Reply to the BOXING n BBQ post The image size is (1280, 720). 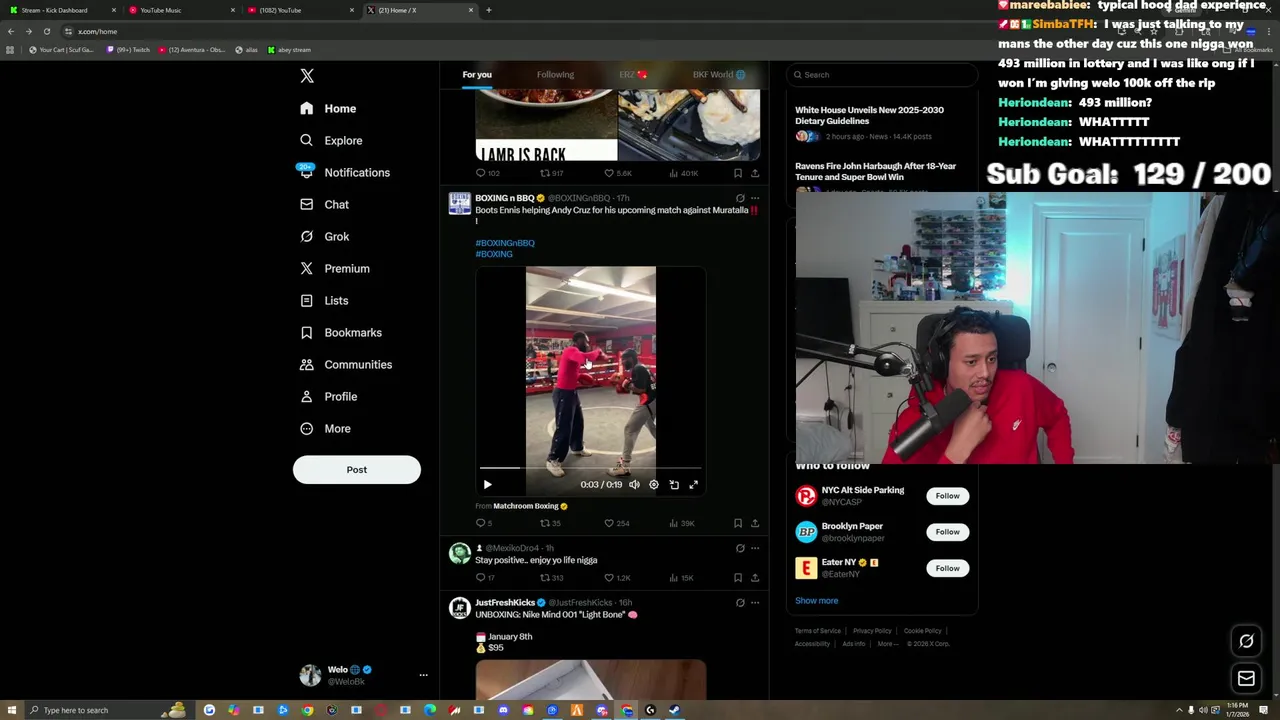(x=485, y=523)
